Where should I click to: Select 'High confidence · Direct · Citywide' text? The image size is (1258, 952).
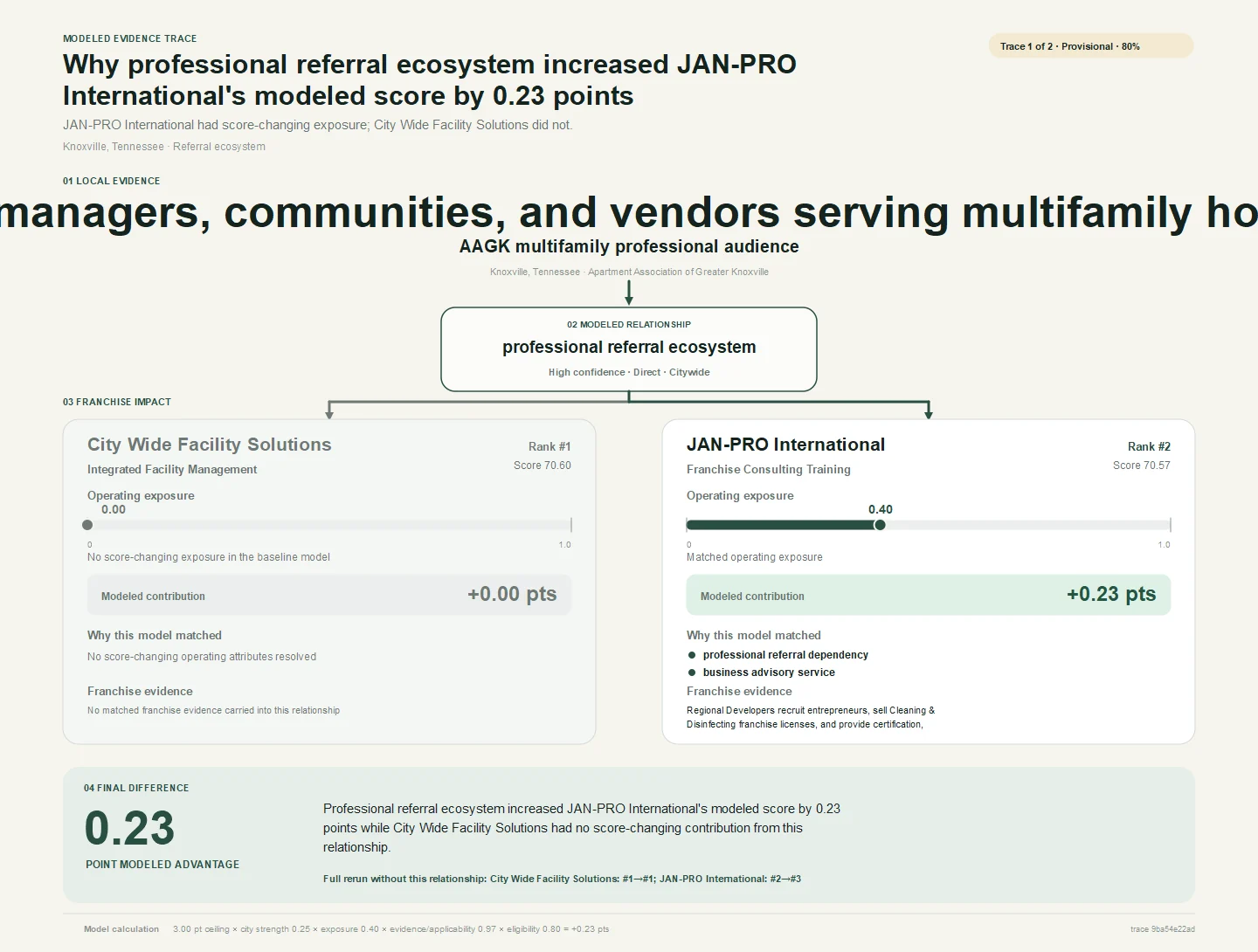pyautogui.click(x=629, y=372)
